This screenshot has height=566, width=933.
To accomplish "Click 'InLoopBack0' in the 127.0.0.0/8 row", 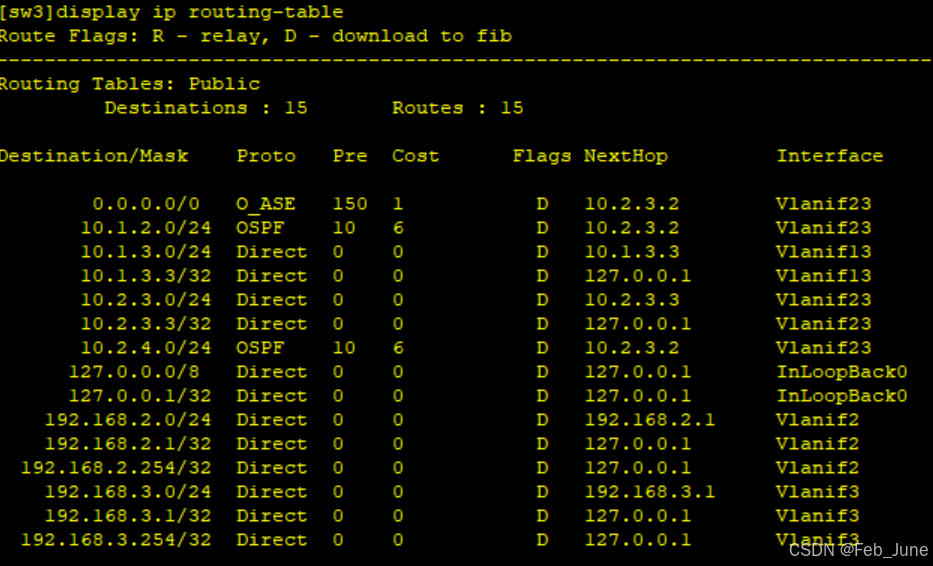I will tap(842, 372).
